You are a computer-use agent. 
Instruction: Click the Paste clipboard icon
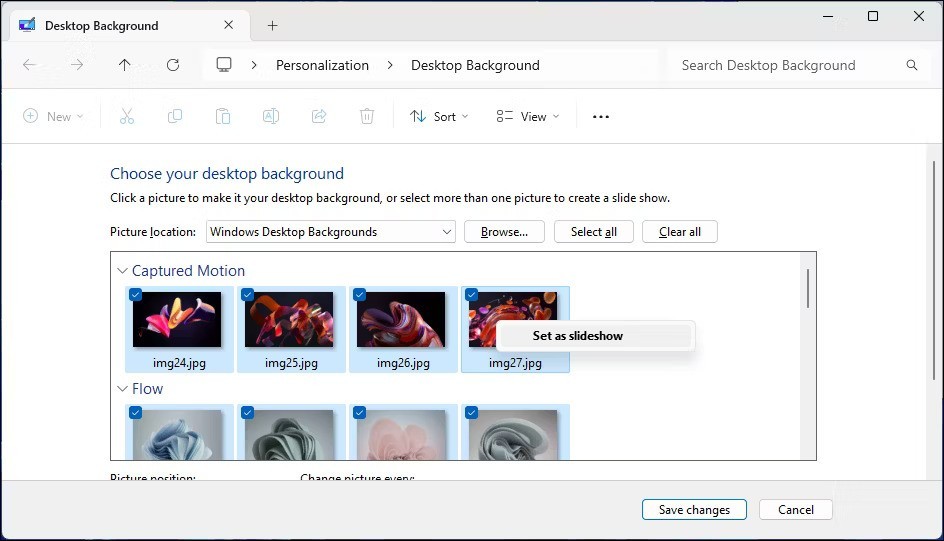coord(223,117)
